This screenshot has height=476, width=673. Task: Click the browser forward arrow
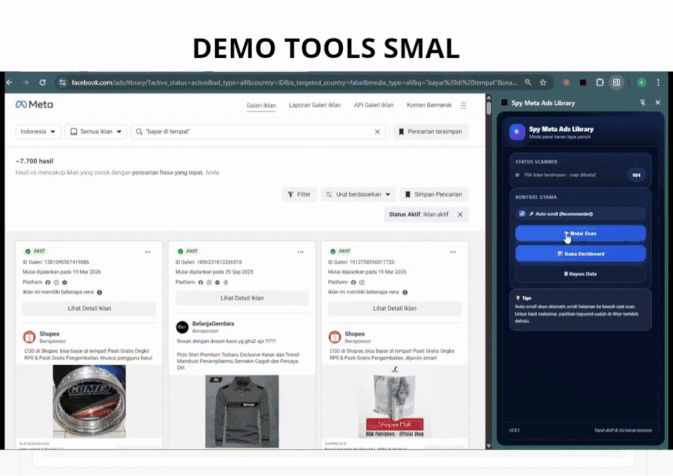pos(26,82)
